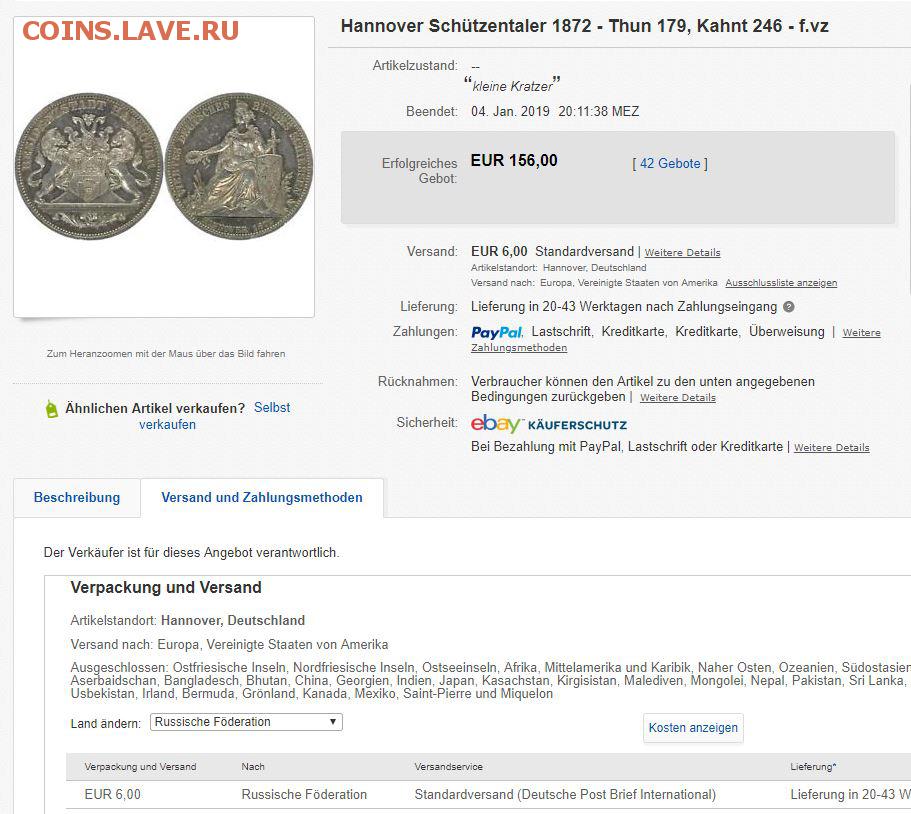The width and height of the screenshot is (911, 814).
Task: Select the Versand und Zahlungsmethoden tab
Action: tap(262, 497)
